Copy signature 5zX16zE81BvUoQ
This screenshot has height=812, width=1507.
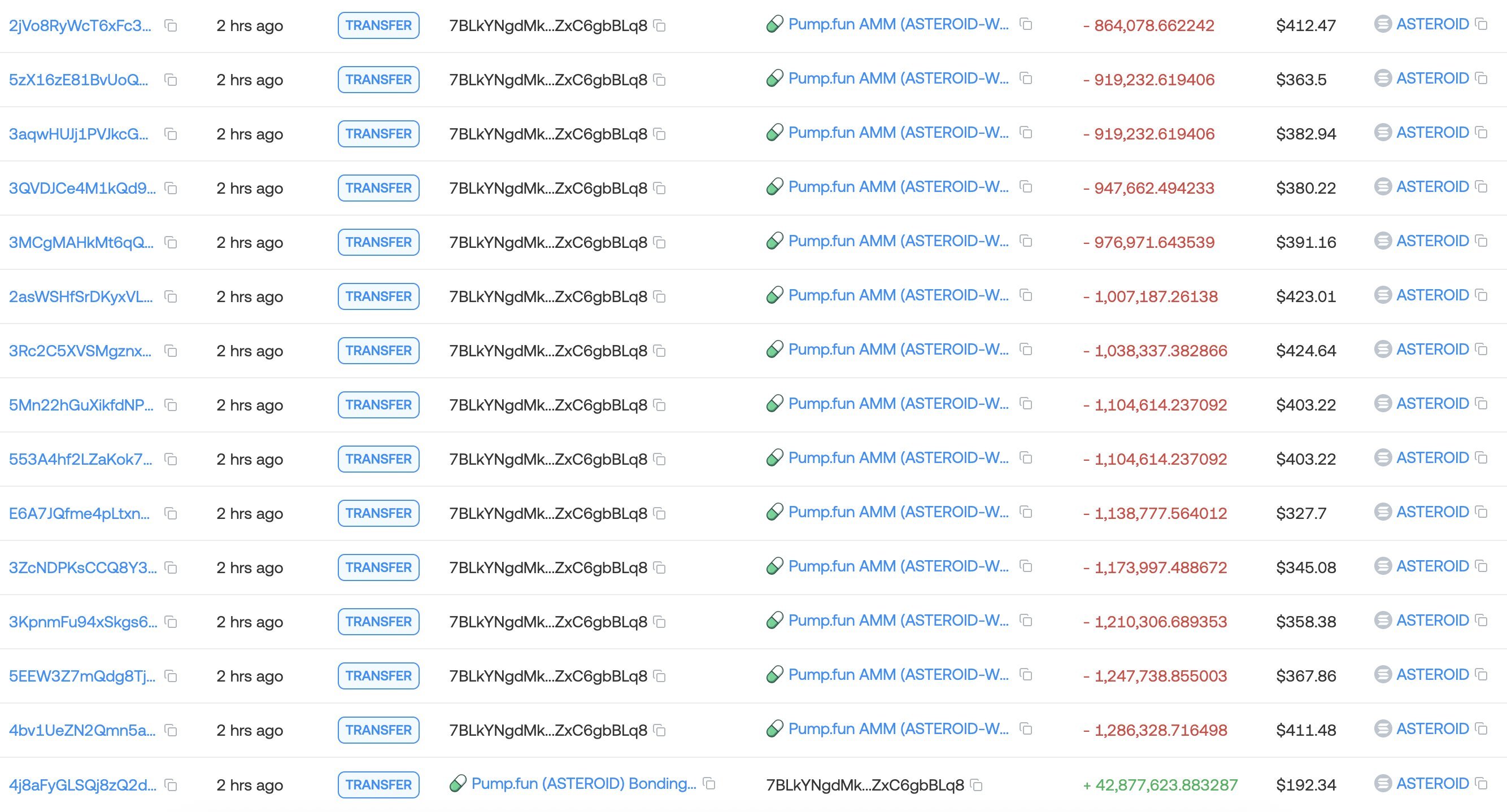point(171,80)
